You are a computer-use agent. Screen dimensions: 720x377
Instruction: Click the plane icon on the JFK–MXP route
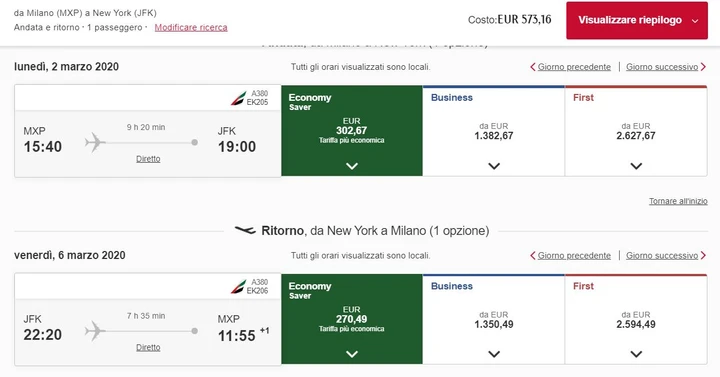[95, 331]
